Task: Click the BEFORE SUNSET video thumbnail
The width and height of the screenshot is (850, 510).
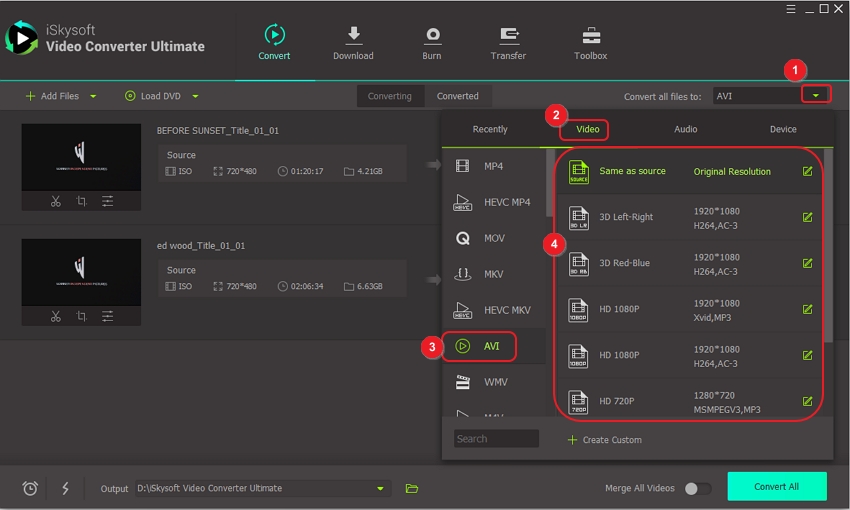Action: click(81, 157)
